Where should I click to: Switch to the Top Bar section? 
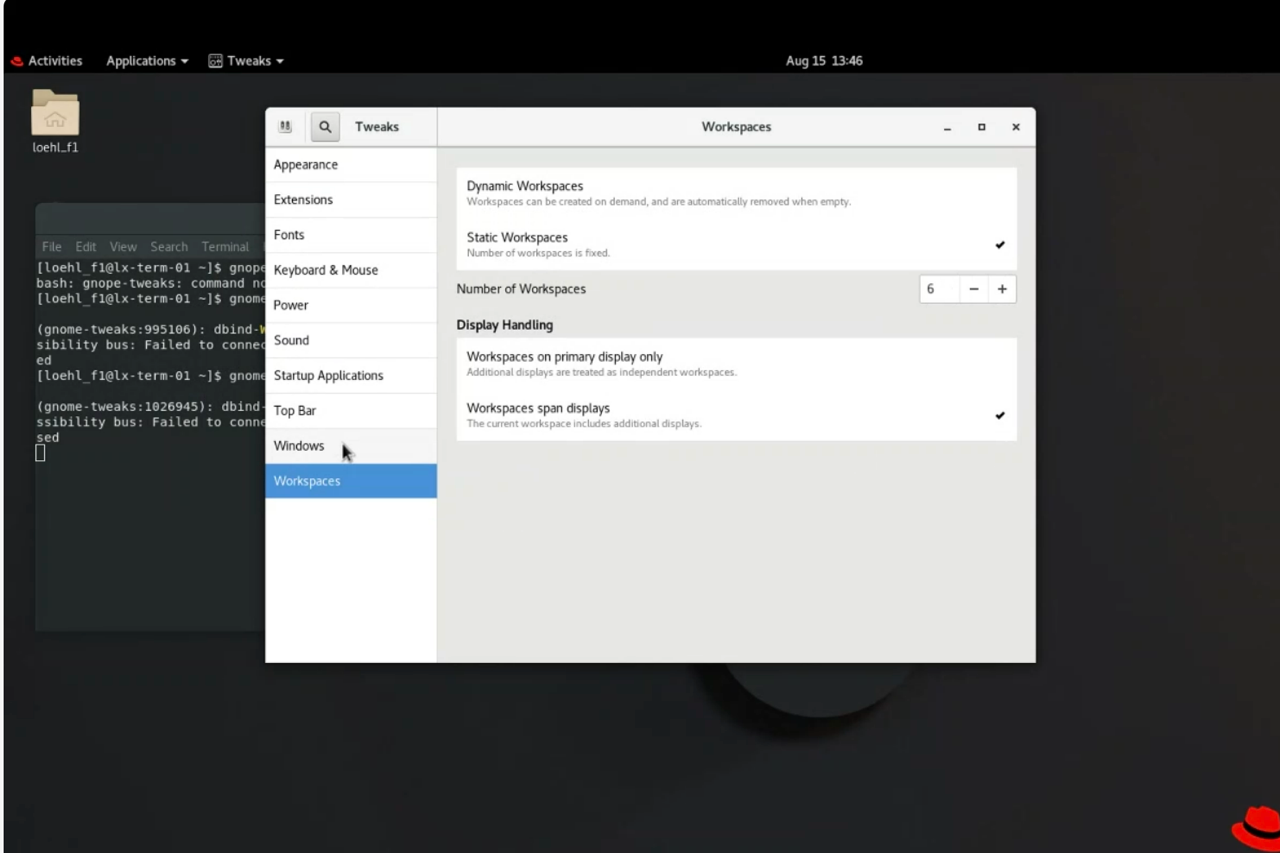(x=351, y=411)
